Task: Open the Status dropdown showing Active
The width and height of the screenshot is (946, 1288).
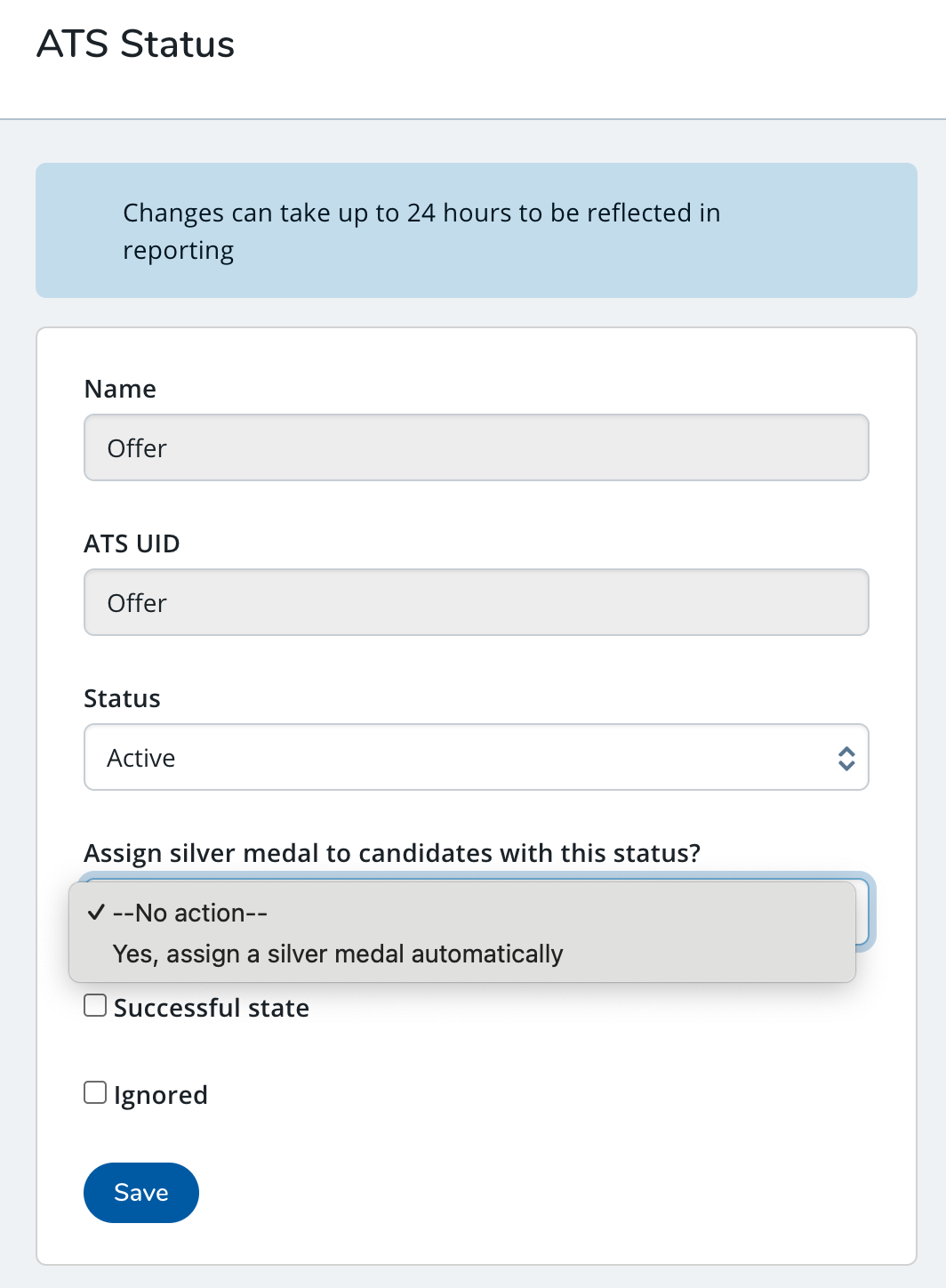Action: tap(476, 758)
